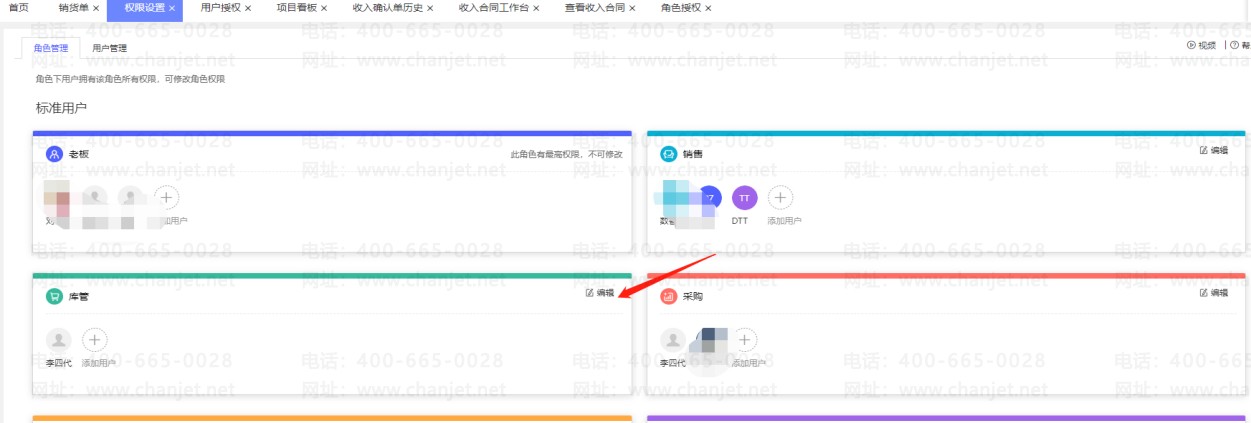The width and height of the screenshot is (1251, 423).
Task: Add a user to 采购 role
Action: (746, 340)
